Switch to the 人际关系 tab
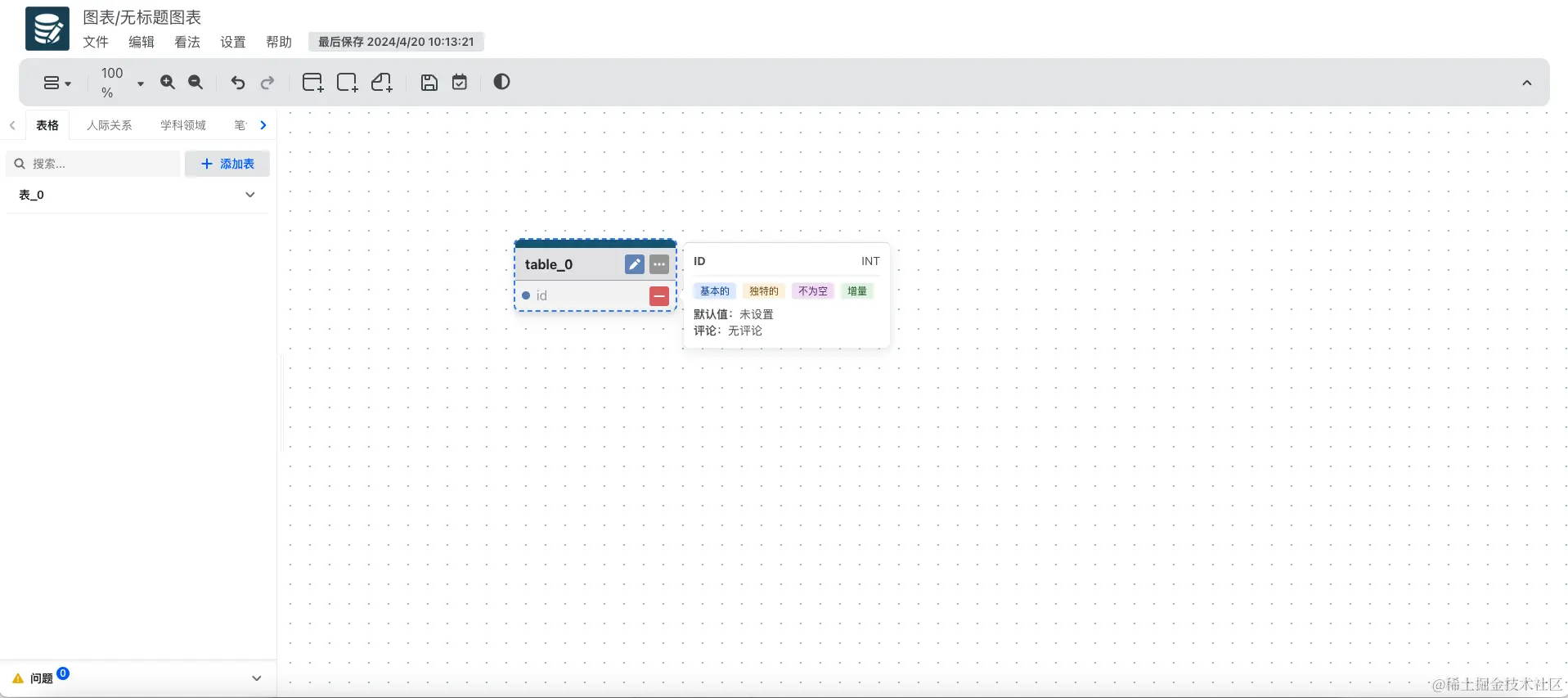This screenshot has width=1568, height=698. (x=110, y=125)
